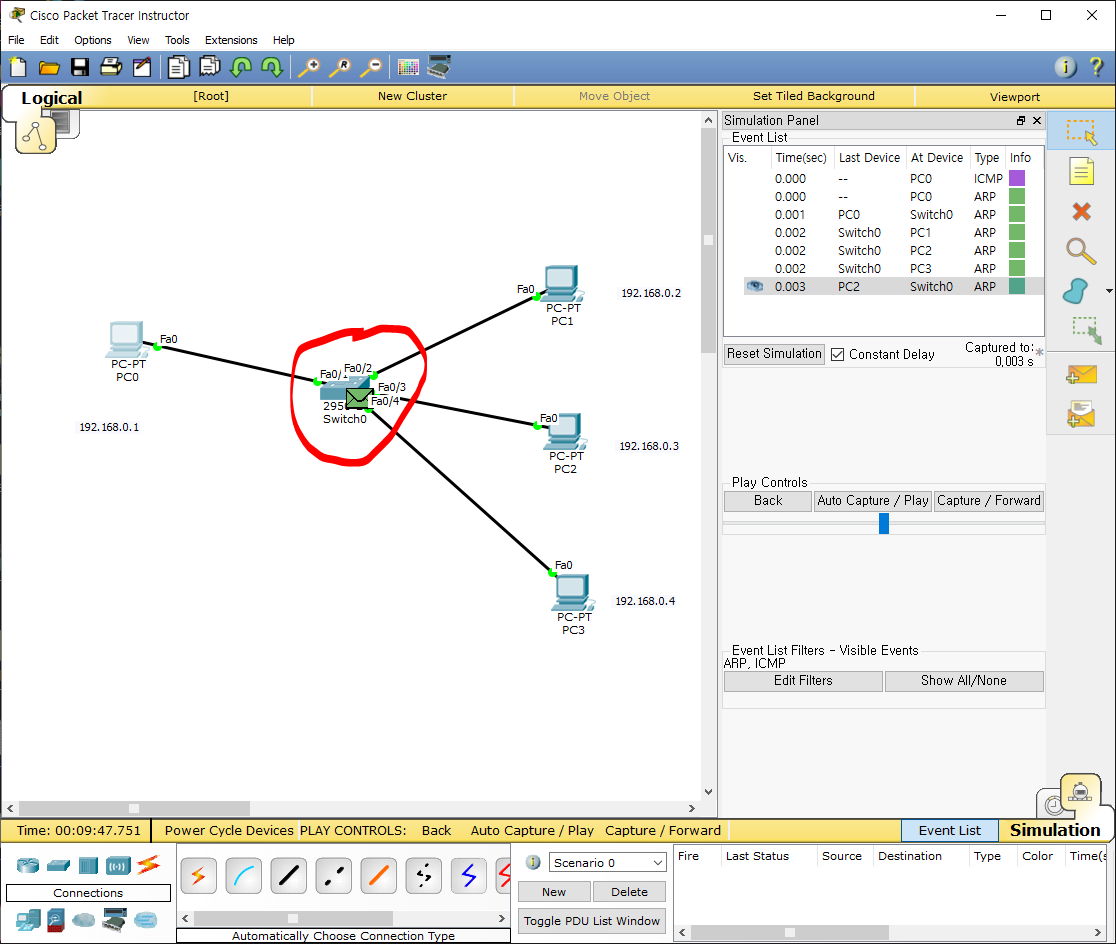
Task: Zoom out with the magnifier minus icon
Action: tap(371, 68)
